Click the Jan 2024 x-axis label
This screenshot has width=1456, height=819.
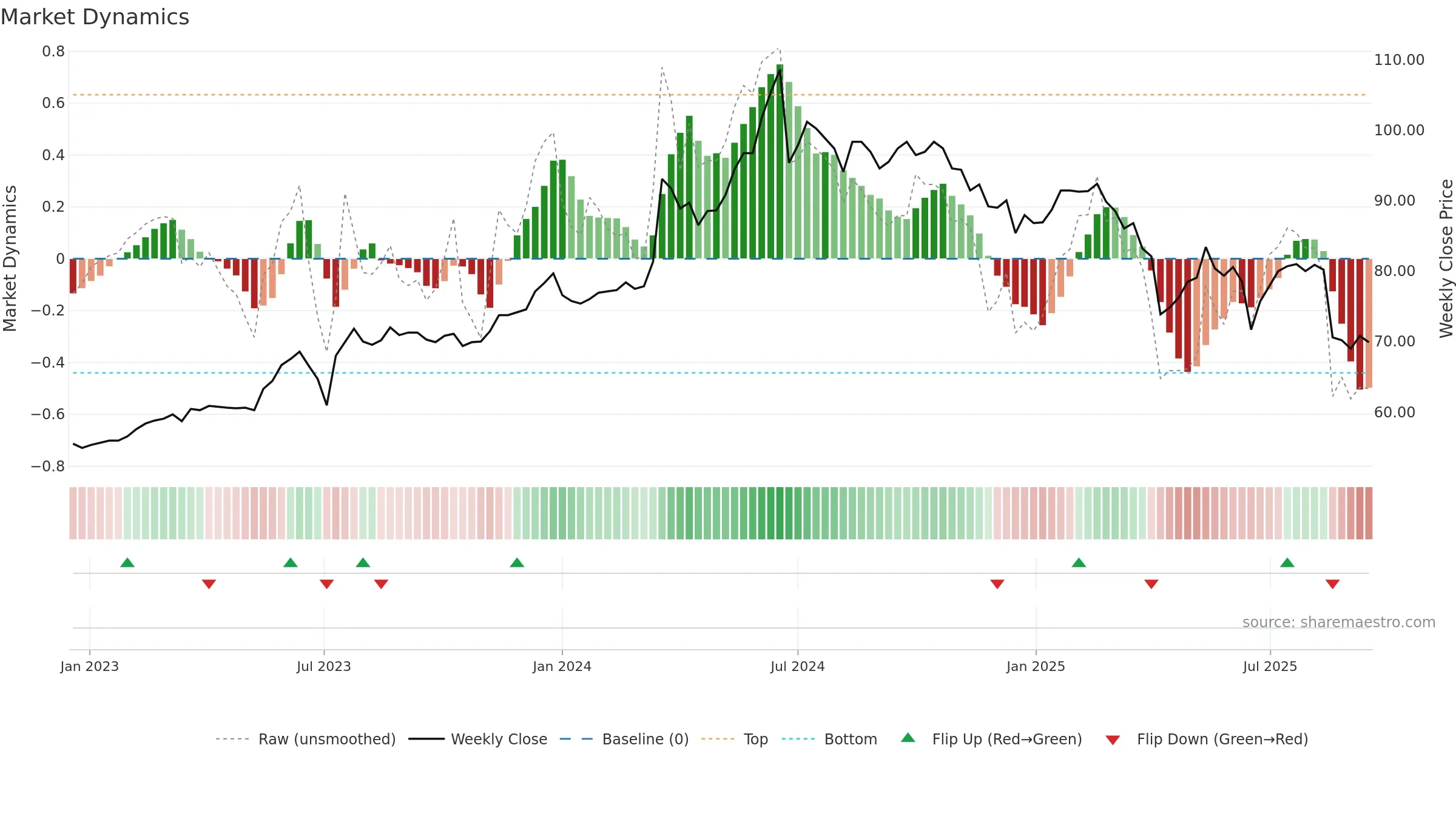coord(562,666)
